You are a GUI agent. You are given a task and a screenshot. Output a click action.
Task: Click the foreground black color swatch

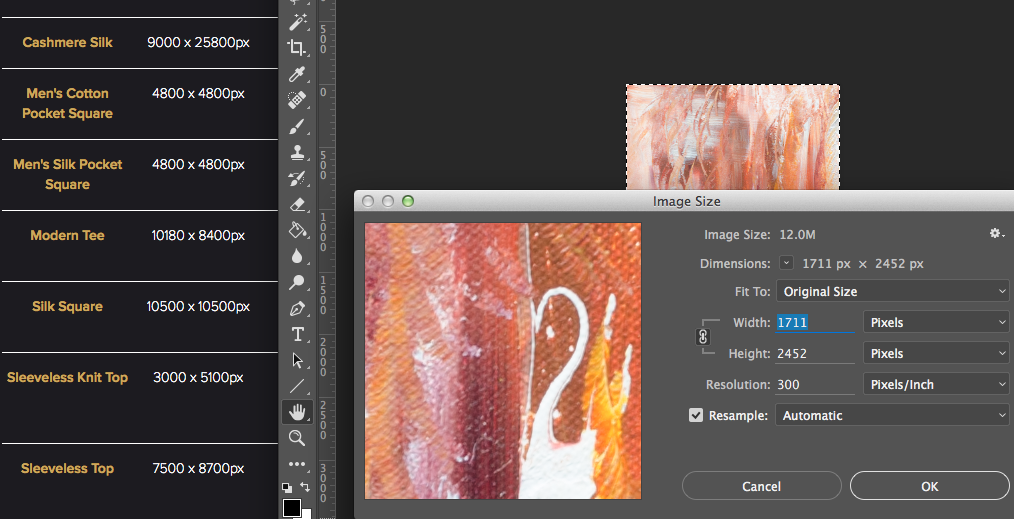292,508
